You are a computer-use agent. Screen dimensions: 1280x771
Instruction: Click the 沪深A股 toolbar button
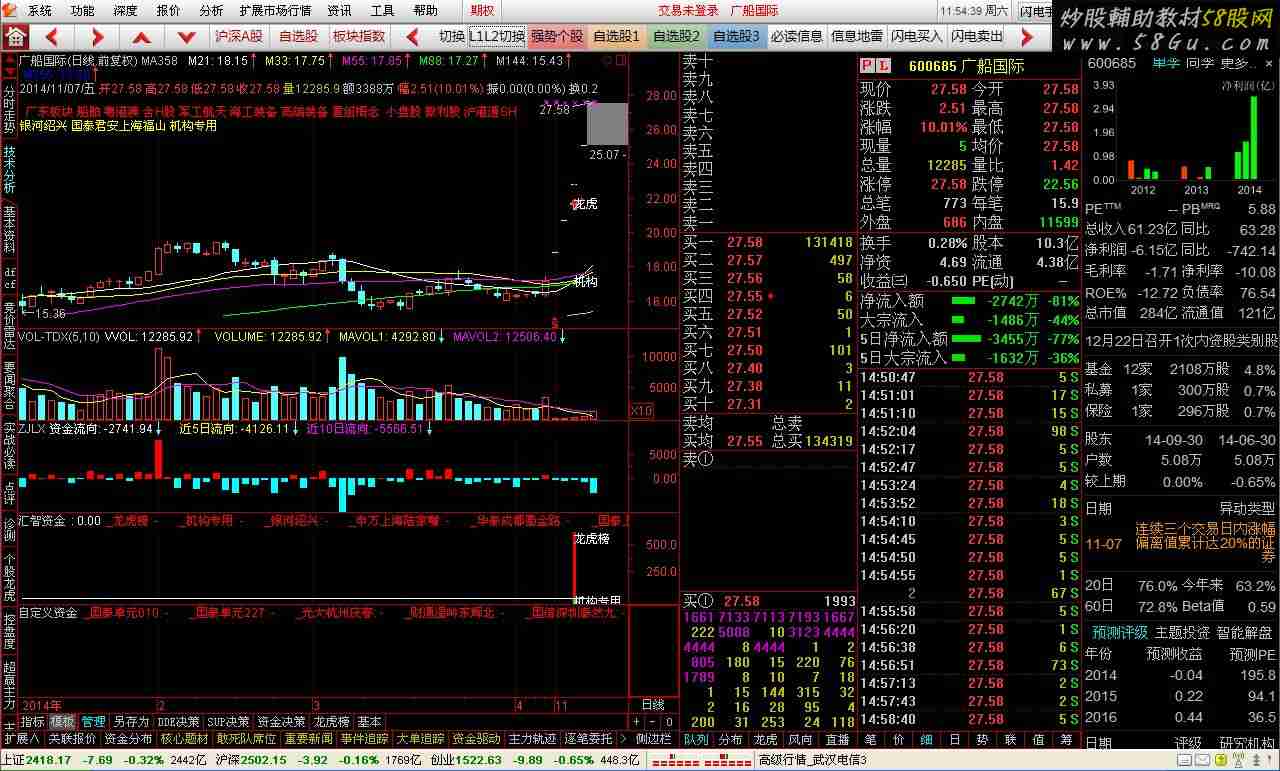pyautogui.click(x=239, y=36)
